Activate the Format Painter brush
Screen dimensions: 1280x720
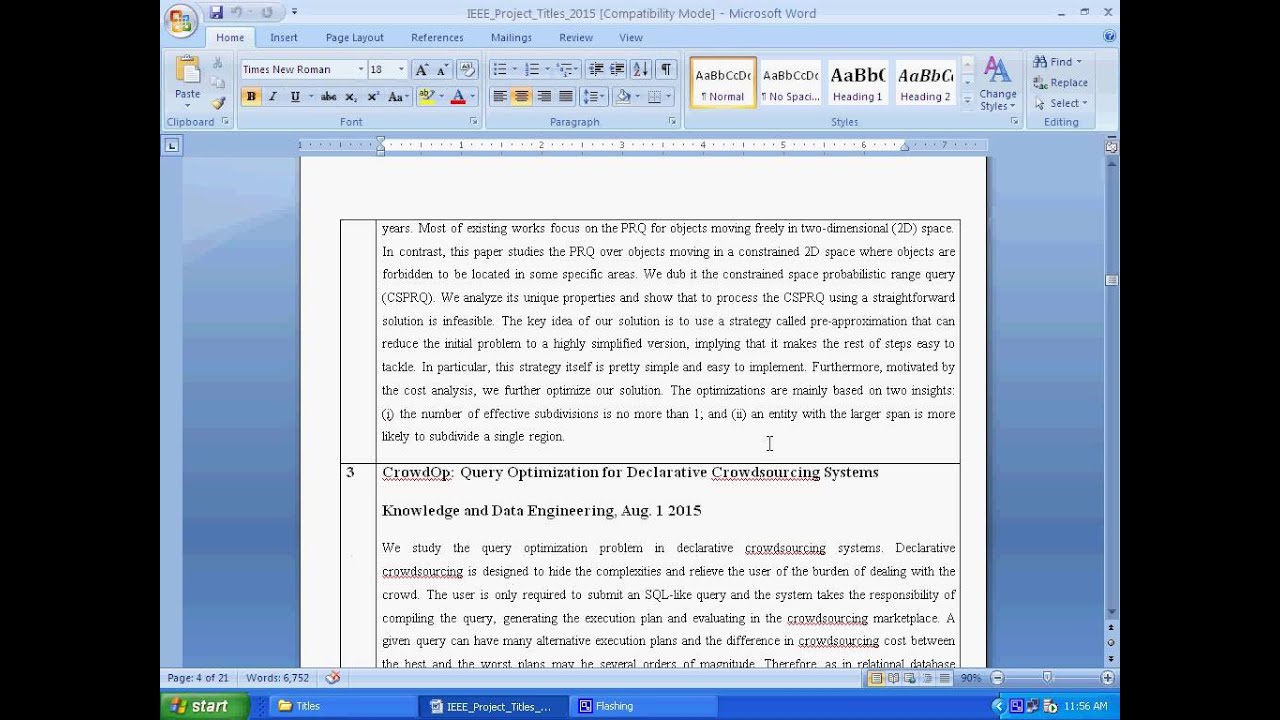point(218,103)
